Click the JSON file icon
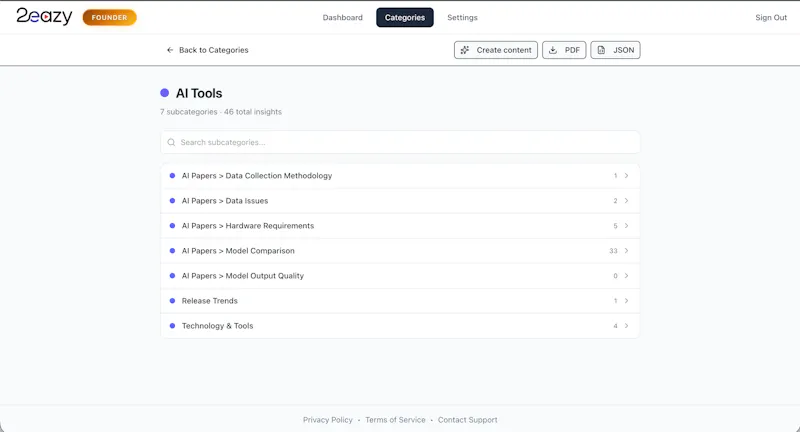This screenshot has height=432, width=800. coord(602,50)
